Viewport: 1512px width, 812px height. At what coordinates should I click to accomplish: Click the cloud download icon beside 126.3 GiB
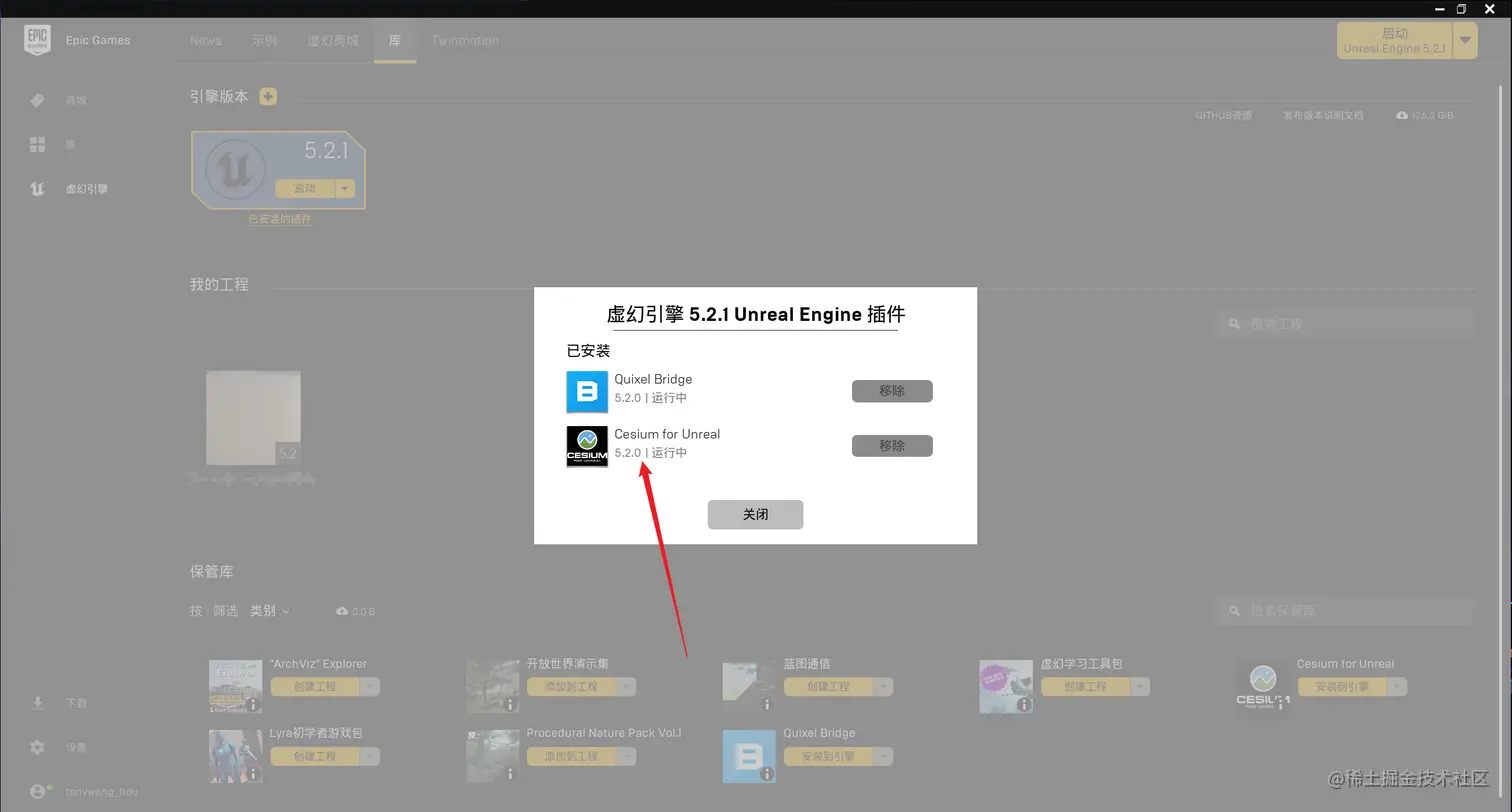1403,116
